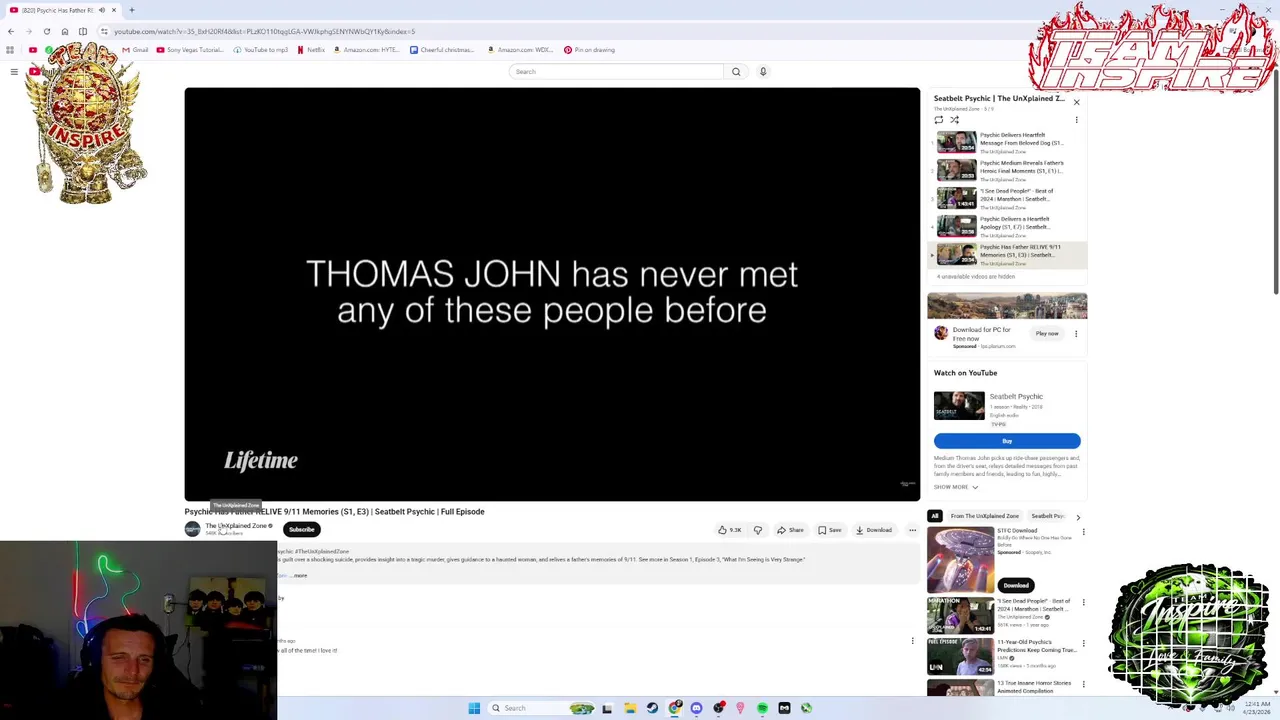Screen dimensions: 1280x720
Task: Show more filter chips with the arrow
Action: [1077, 517]
